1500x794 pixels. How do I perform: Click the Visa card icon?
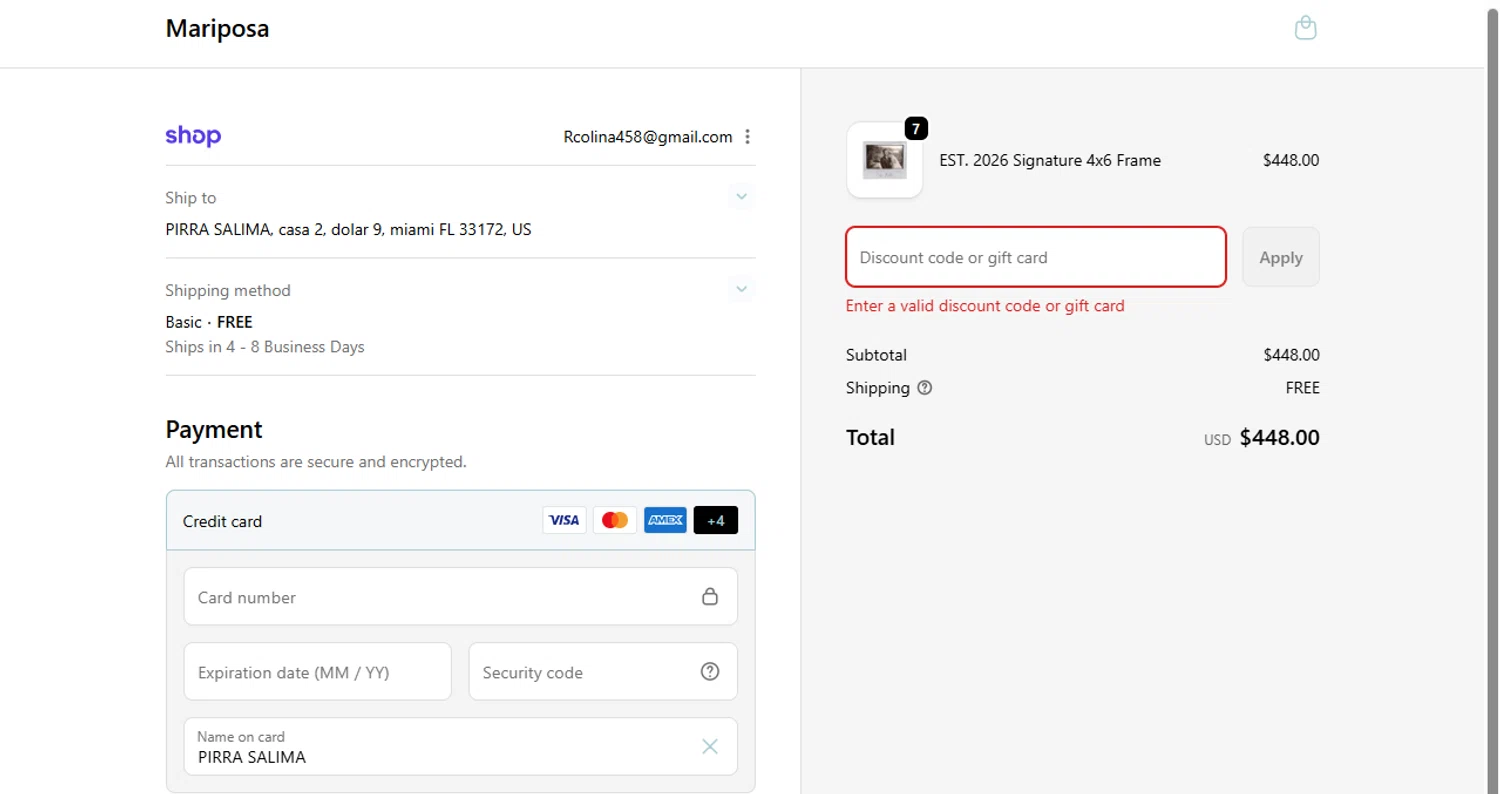pos(564,520)
